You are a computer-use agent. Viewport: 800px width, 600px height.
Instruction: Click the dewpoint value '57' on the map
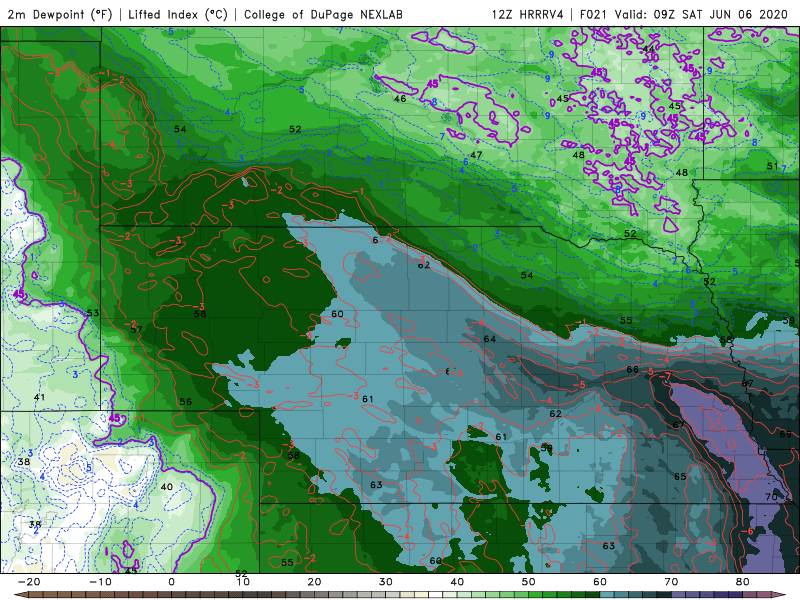[136, 330]
